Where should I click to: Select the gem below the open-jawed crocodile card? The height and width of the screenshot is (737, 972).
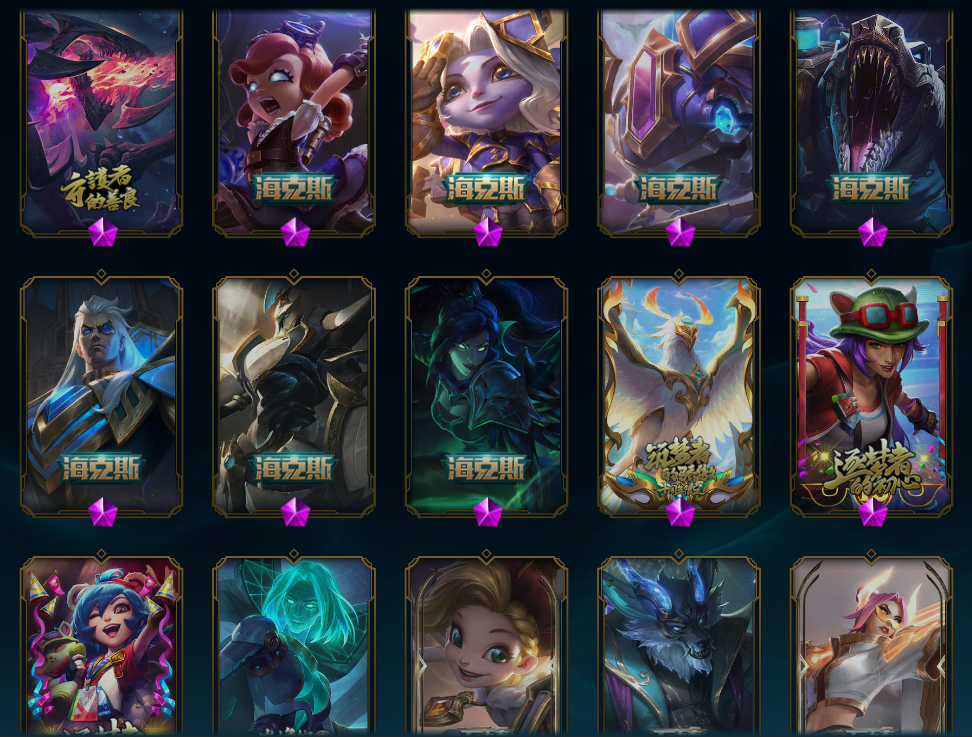[x=873, y=232]
